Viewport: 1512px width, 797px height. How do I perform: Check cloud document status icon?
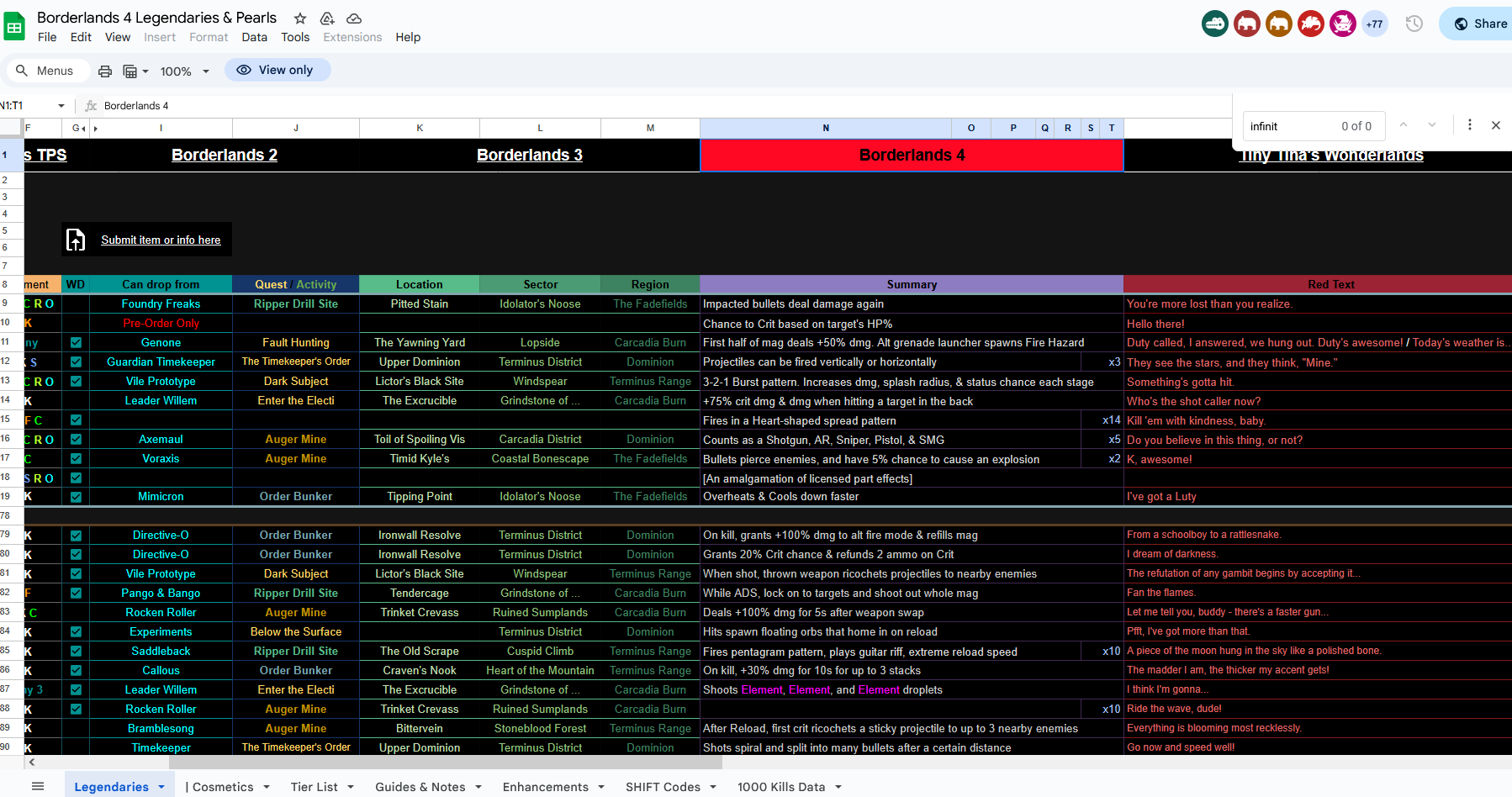click(354, 18)
